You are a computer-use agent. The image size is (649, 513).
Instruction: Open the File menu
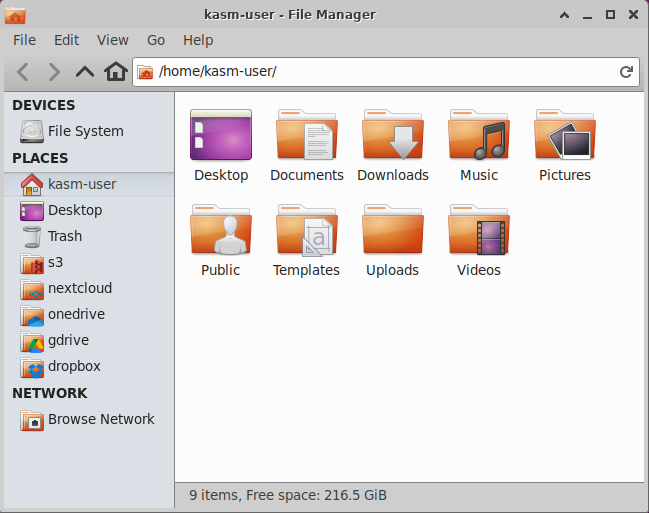24,40
